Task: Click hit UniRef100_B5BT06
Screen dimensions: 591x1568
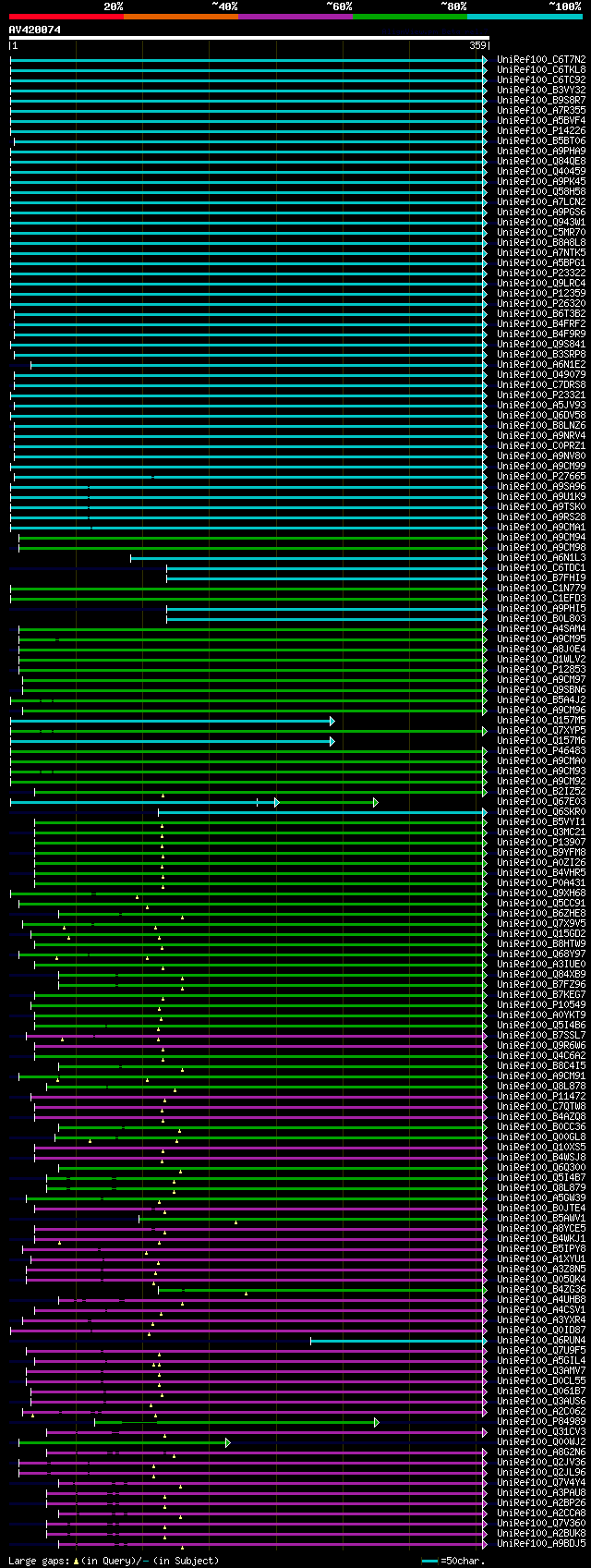Action: (541, 140)
